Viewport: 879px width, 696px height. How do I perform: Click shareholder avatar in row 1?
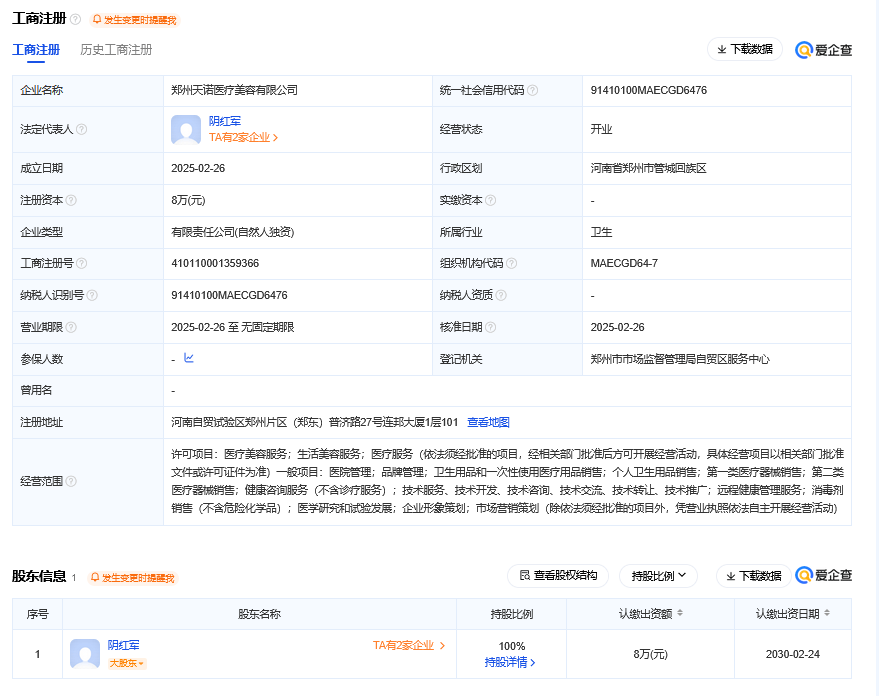(x=85, y=654)
